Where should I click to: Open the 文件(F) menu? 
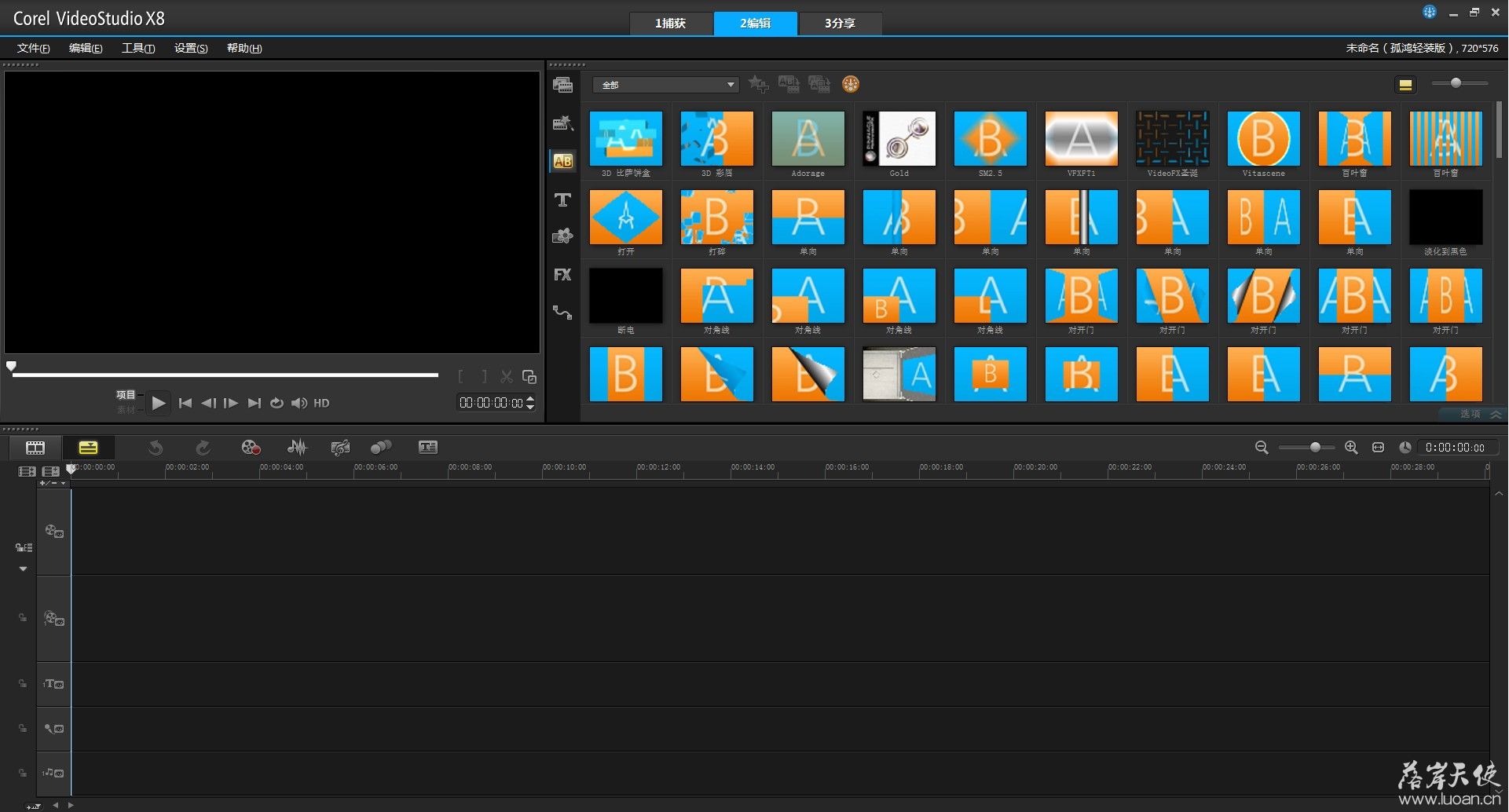click(33, 49)
